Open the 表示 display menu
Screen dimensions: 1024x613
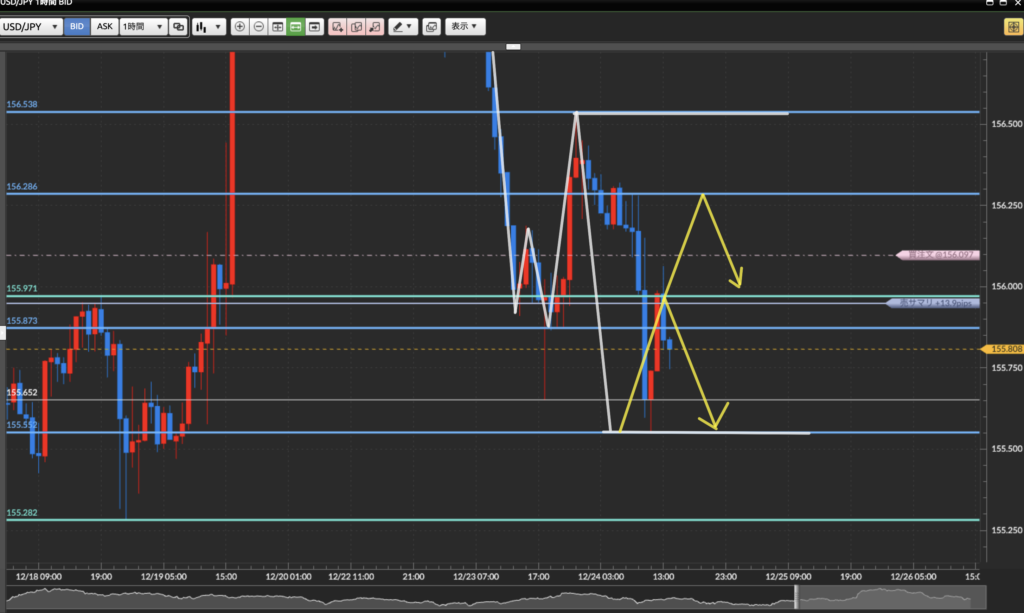click(464, 27)
